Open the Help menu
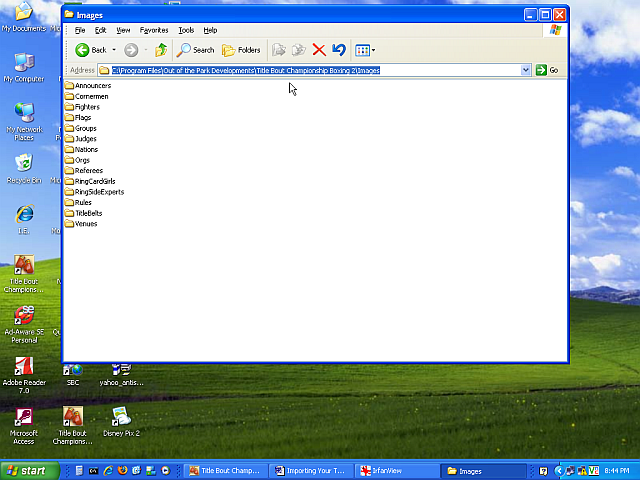Screen dimensions: 640x480 (210, 30)
